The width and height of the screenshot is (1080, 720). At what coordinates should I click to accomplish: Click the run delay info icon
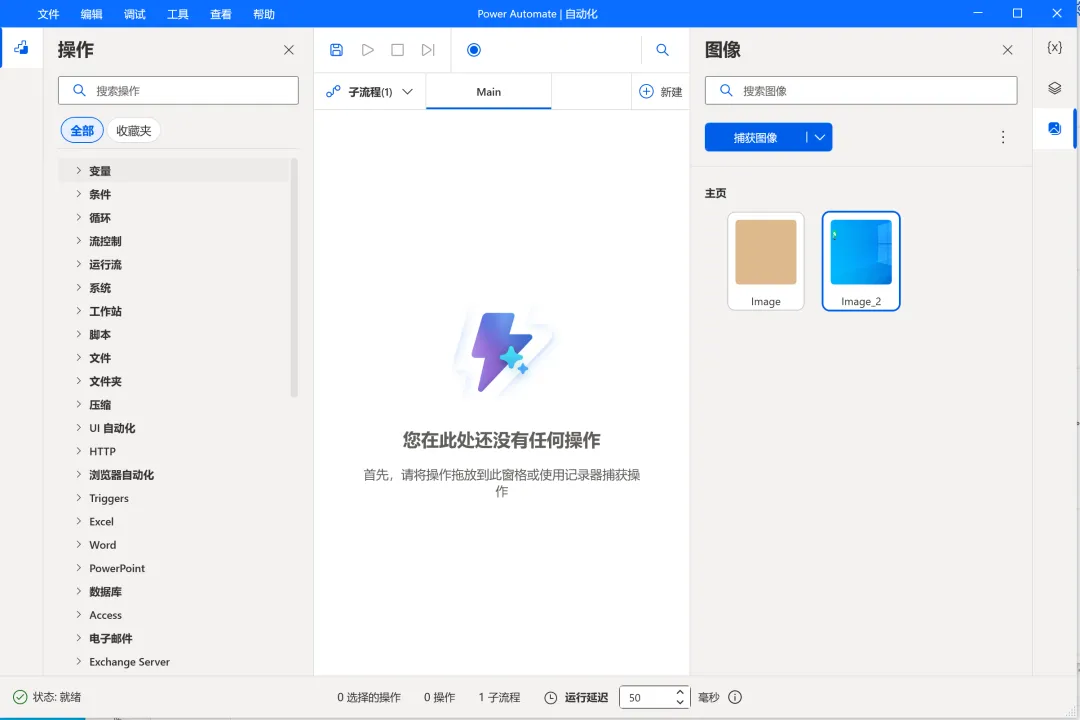[x=735, y=697]
